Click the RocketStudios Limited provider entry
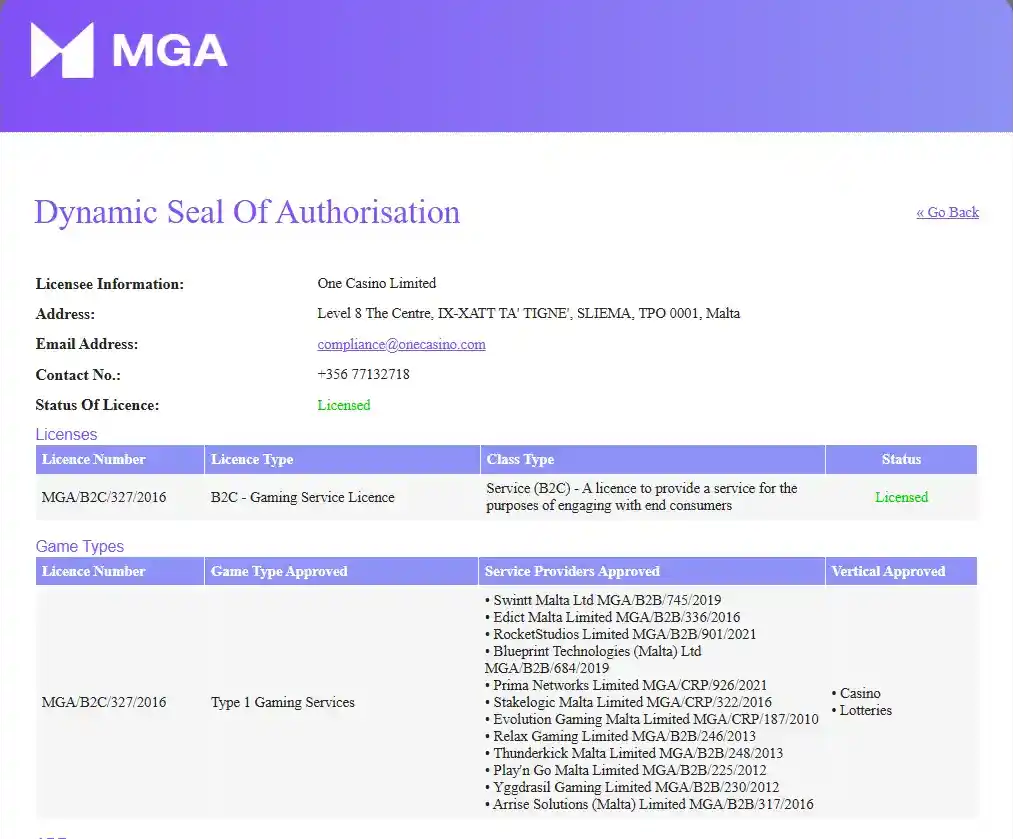1013x839 pixels. click(620, 634)
